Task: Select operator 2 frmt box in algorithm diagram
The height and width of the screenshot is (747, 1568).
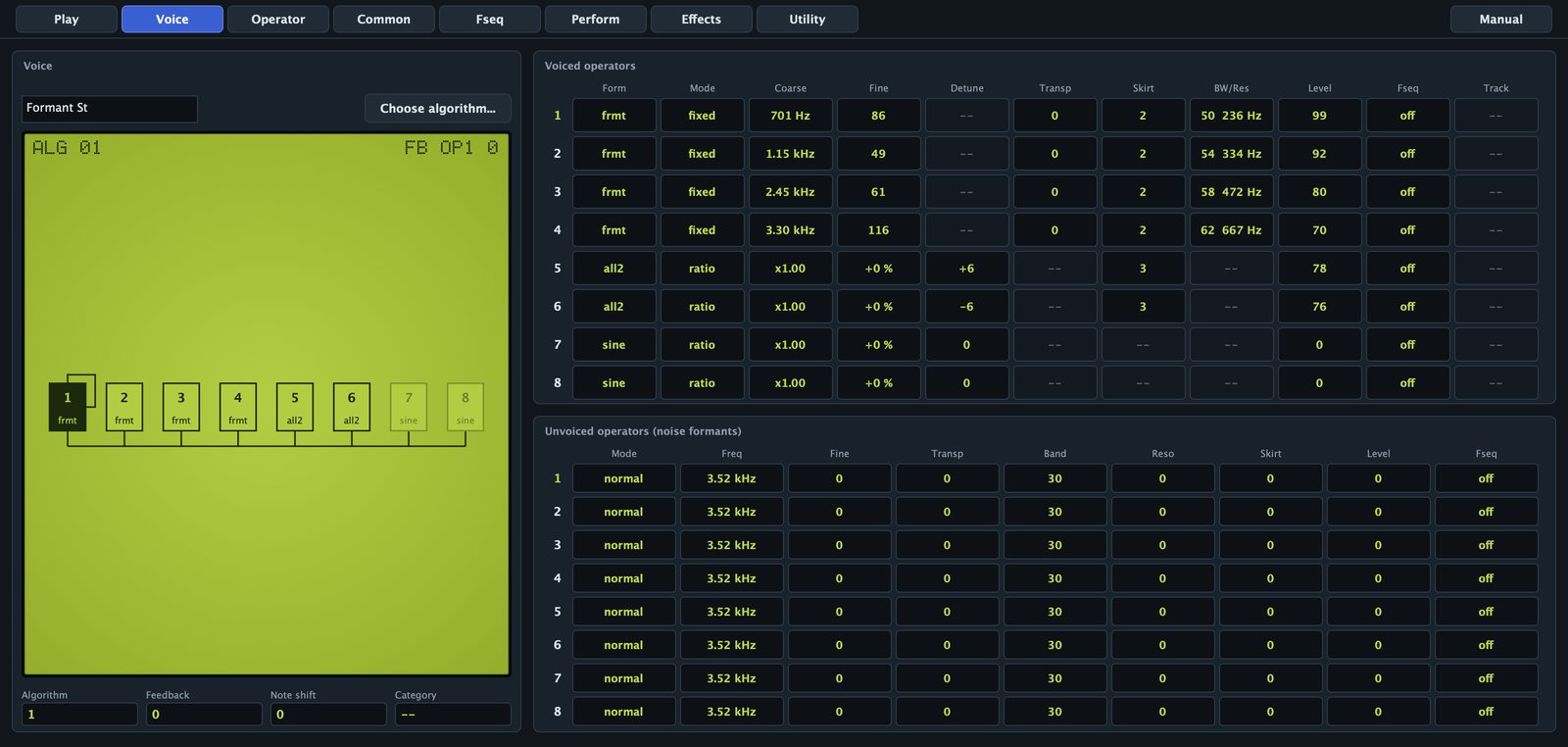Action: pos(124,407)
